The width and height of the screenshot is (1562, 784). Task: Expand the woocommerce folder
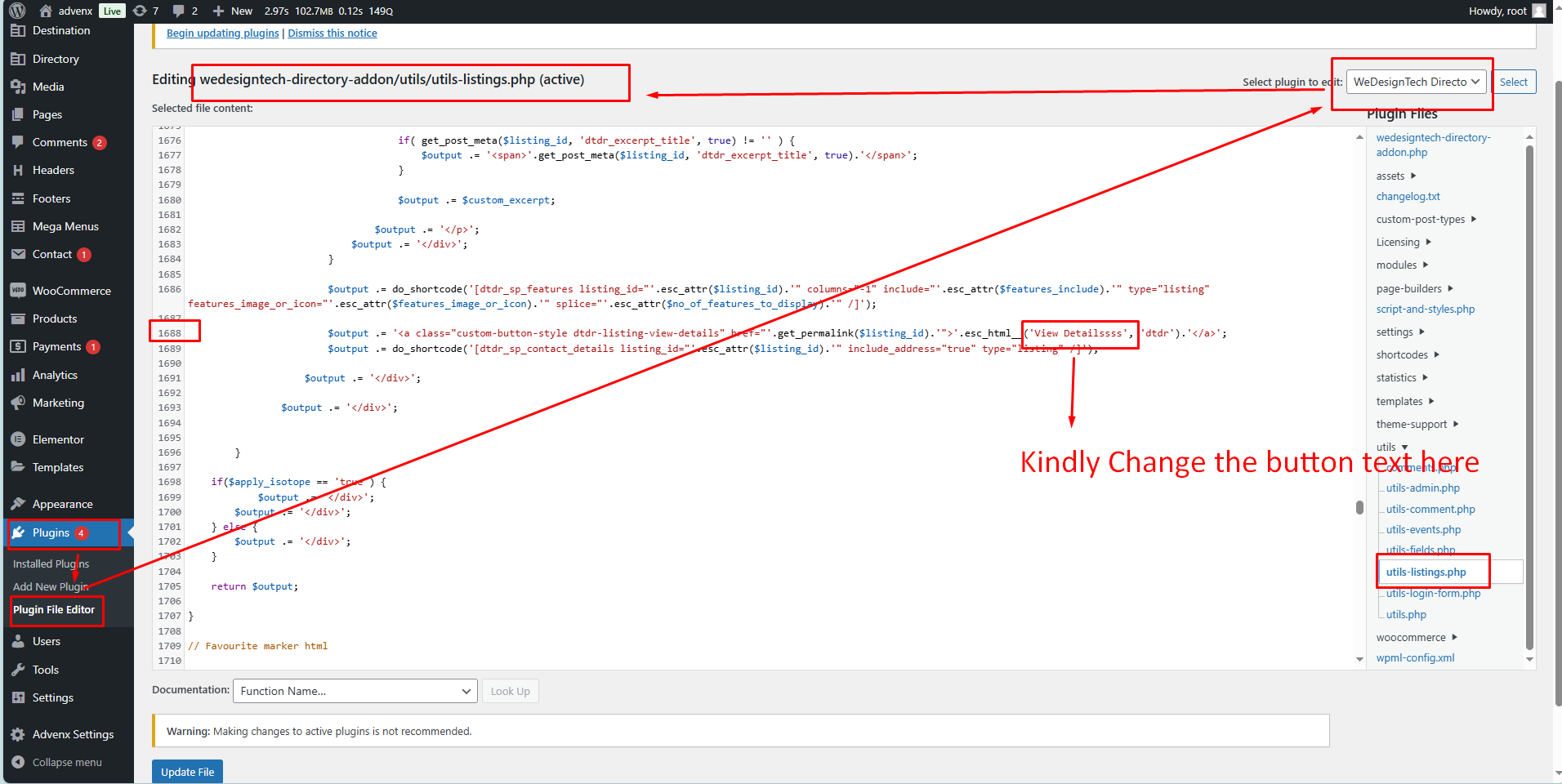pos(1417,637)
